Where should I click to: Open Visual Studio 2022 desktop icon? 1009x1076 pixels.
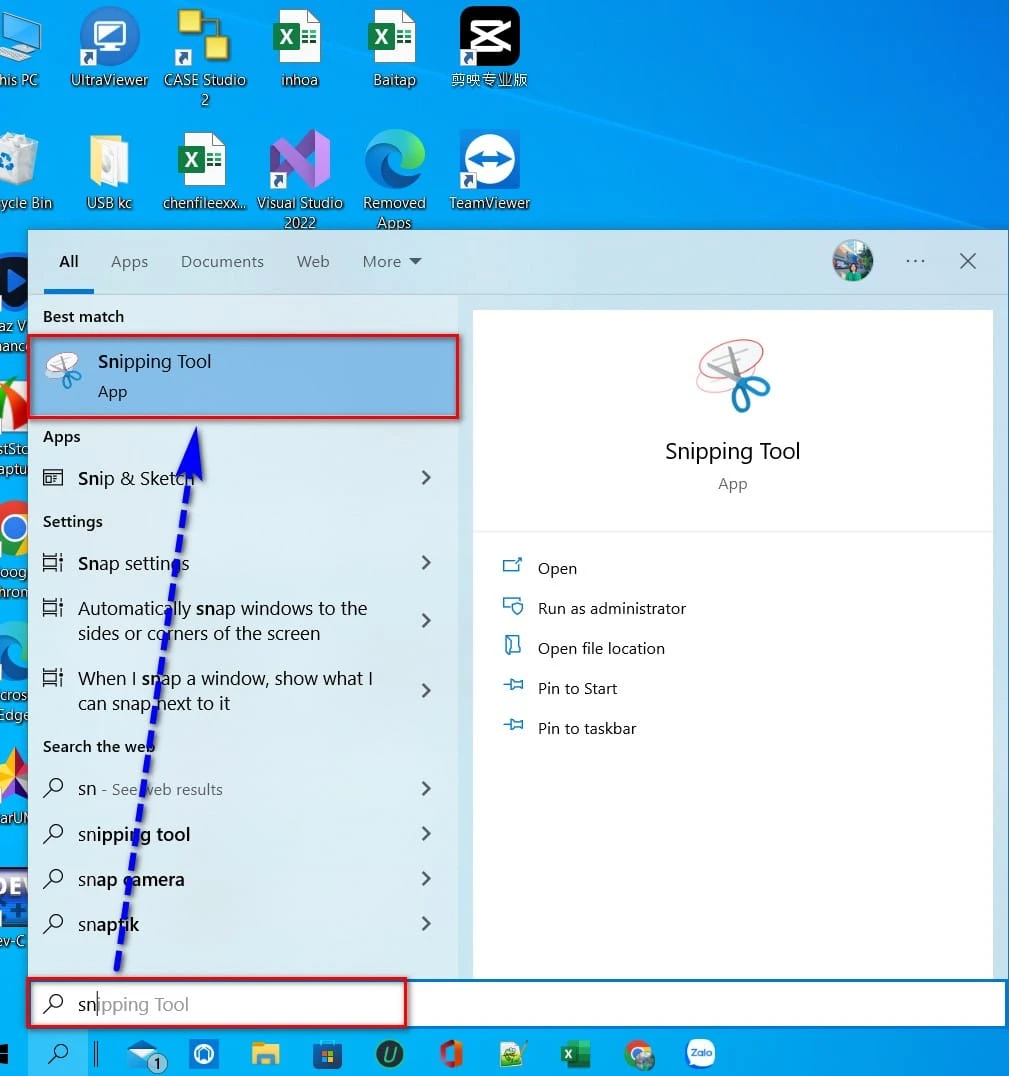(299, 164)
